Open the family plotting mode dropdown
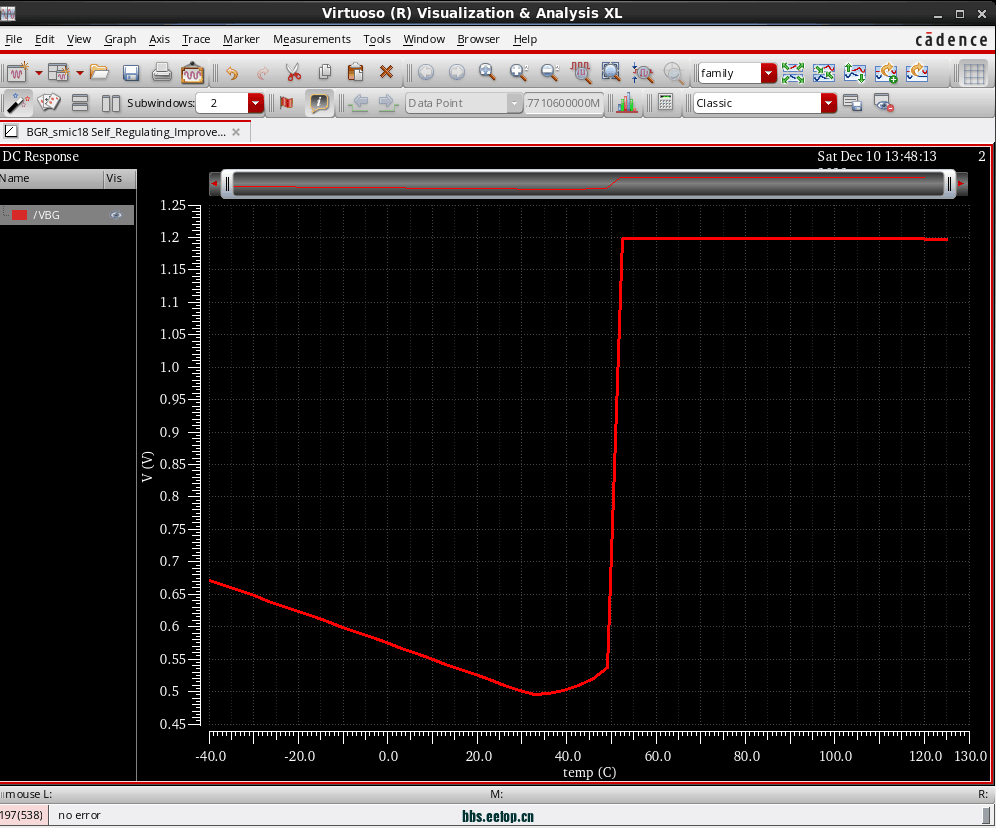 [x=769, y=73]
